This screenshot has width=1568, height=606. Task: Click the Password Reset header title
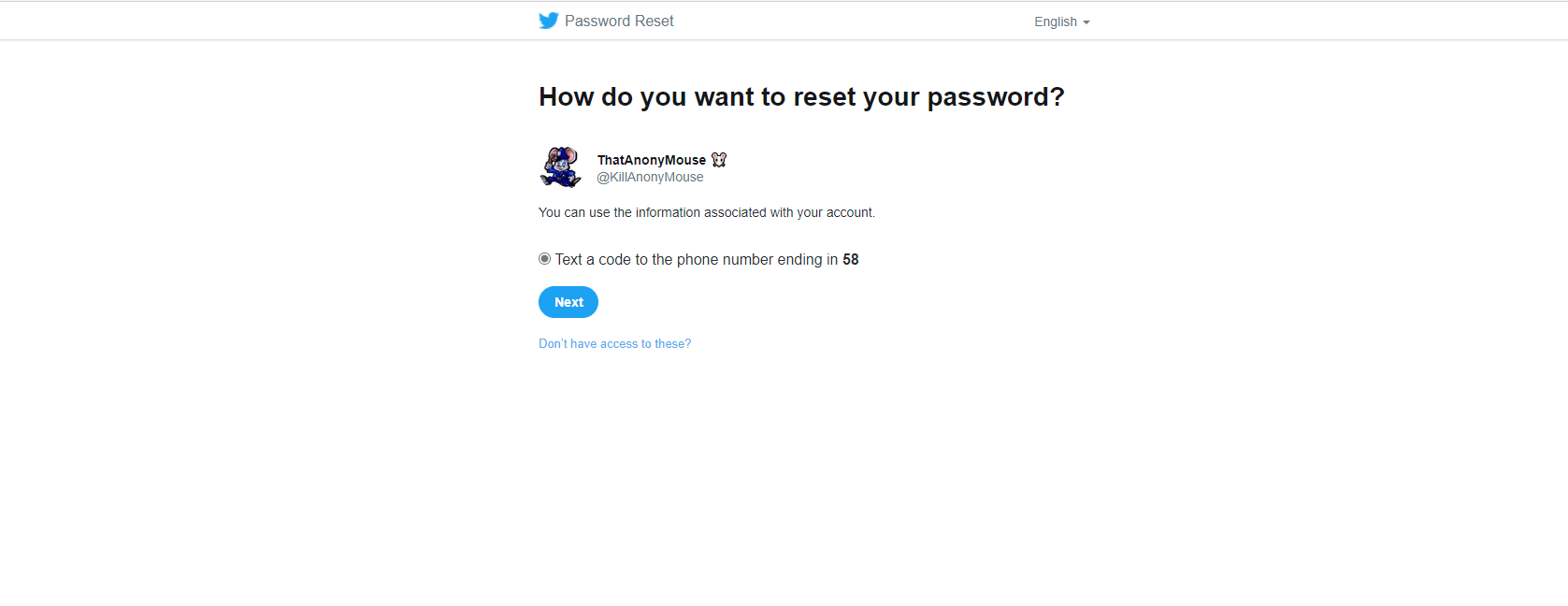tap(619, 21)
